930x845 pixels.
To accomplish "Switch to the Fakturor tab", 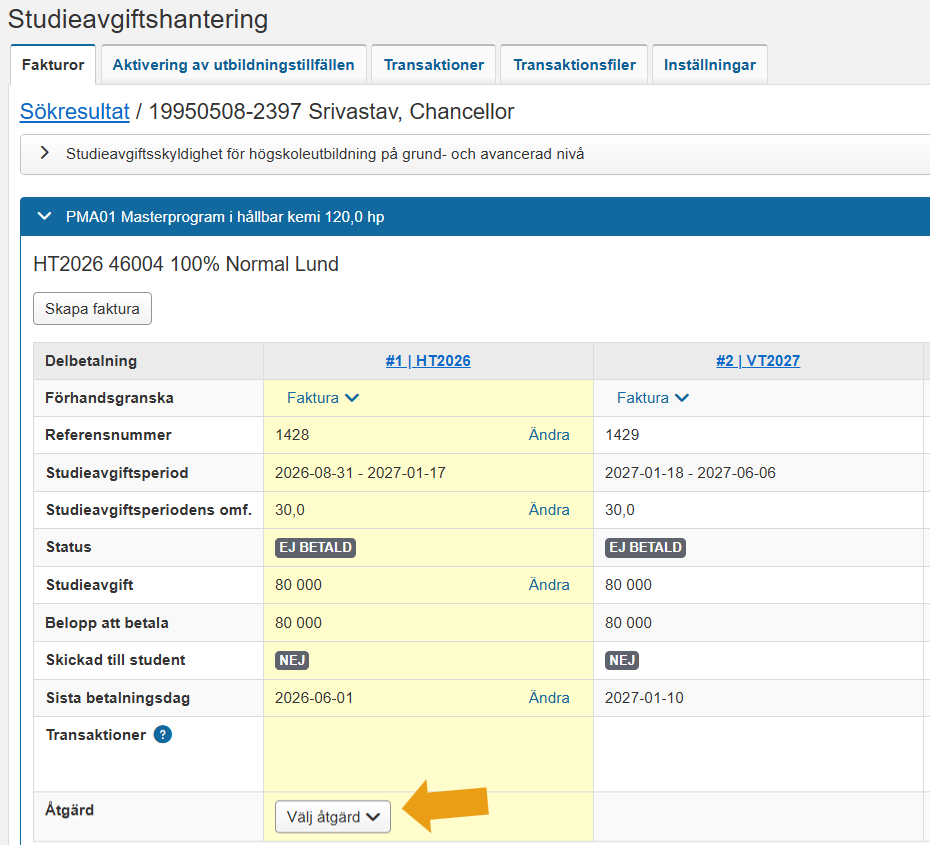I will pyautogui.click(x=53, y=65).
